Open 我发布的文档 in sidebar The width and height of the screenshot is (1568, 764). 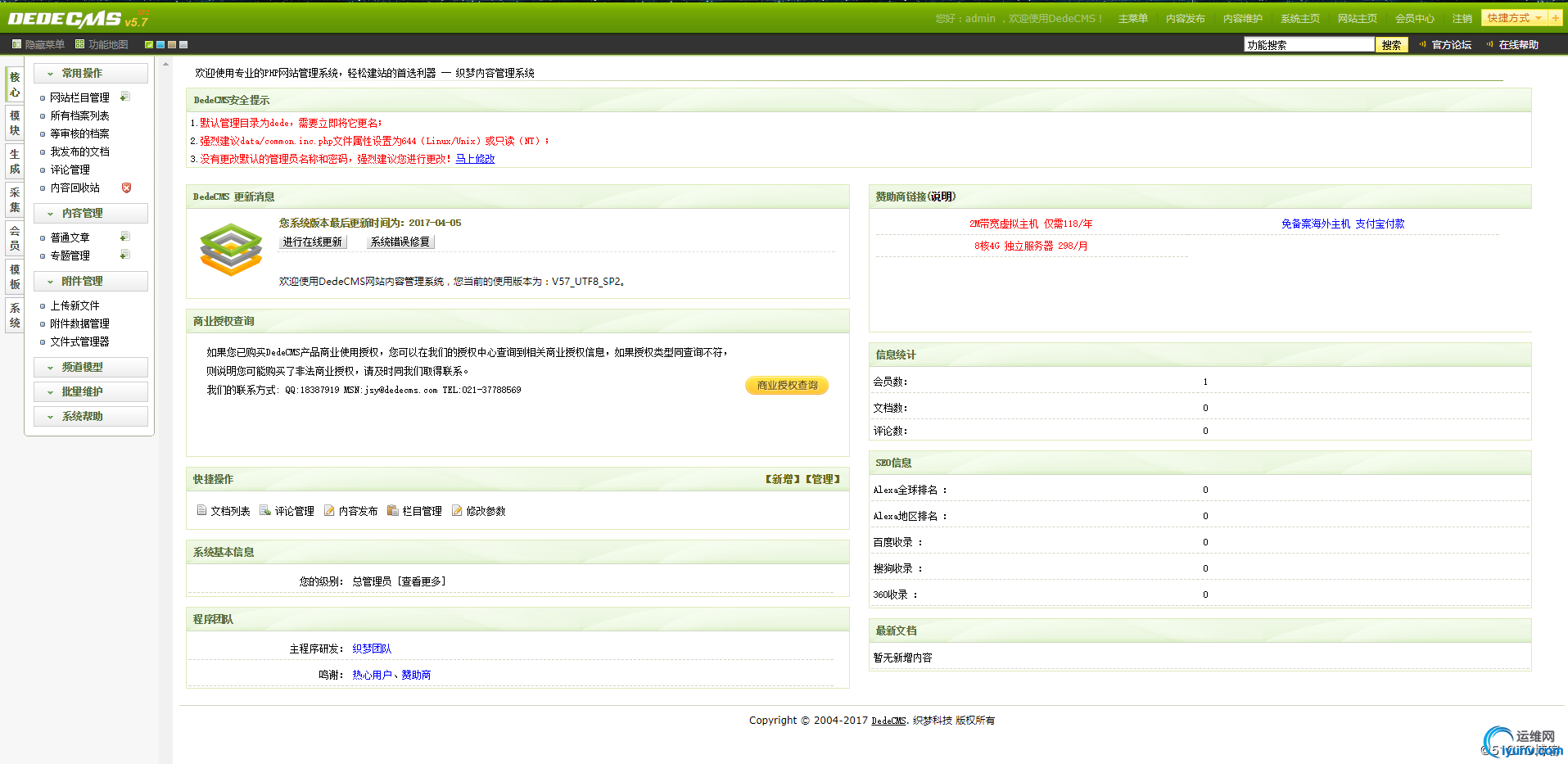(79, 151)
